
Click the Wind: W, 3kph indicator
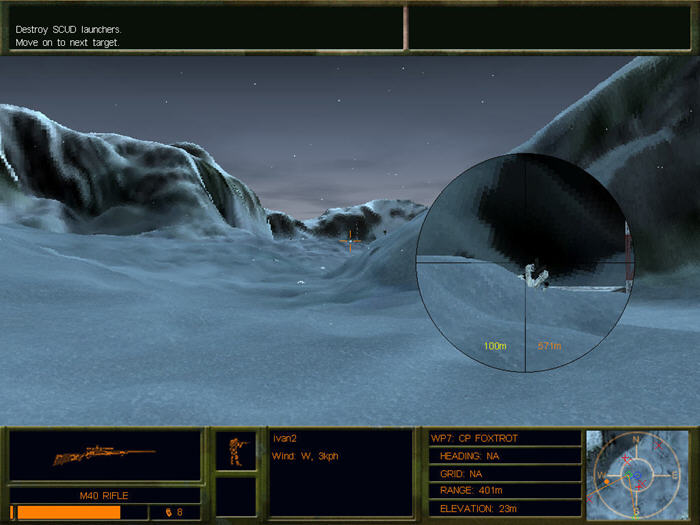click(305, 456)
